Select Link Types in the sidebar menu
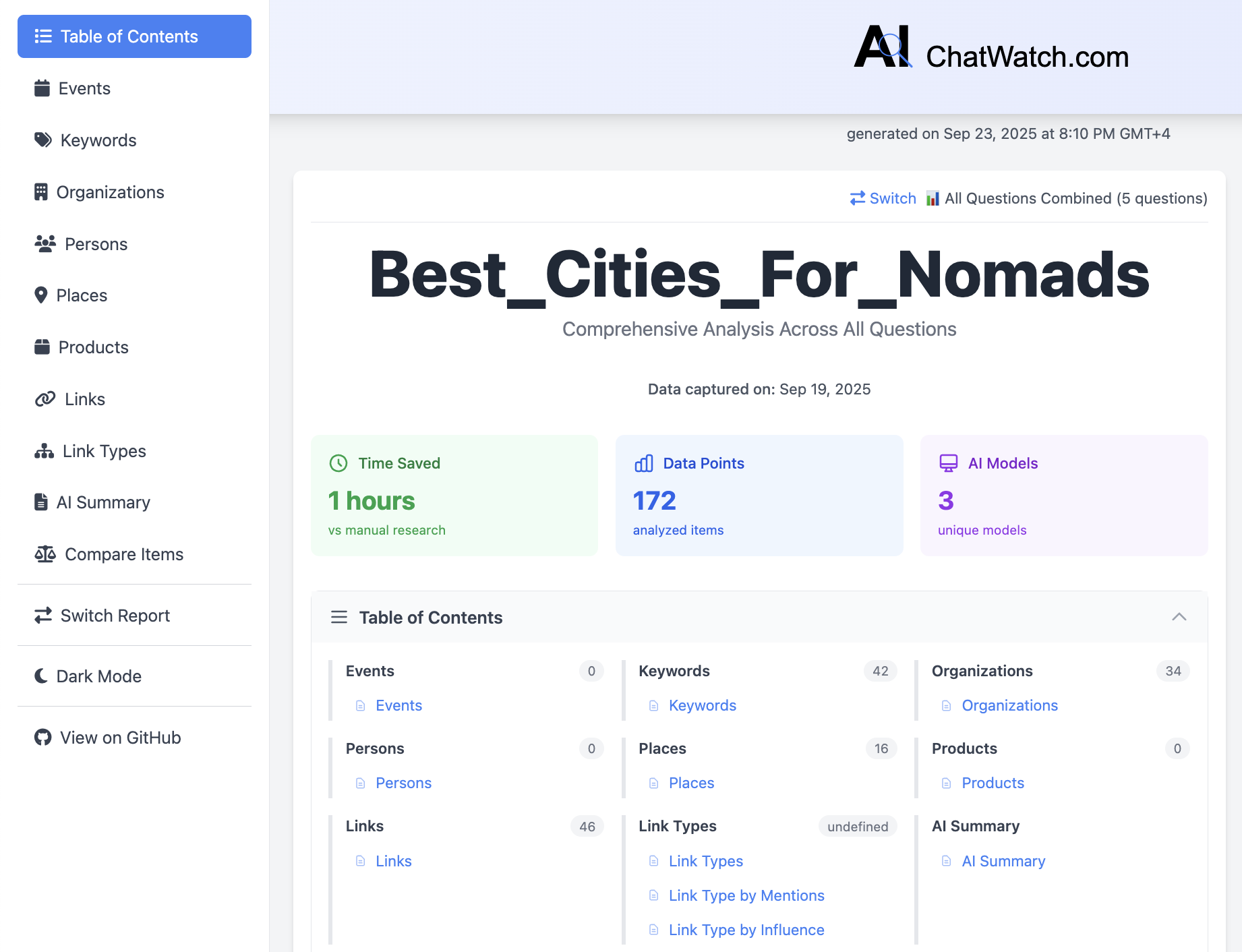 [x=104, y=451]
